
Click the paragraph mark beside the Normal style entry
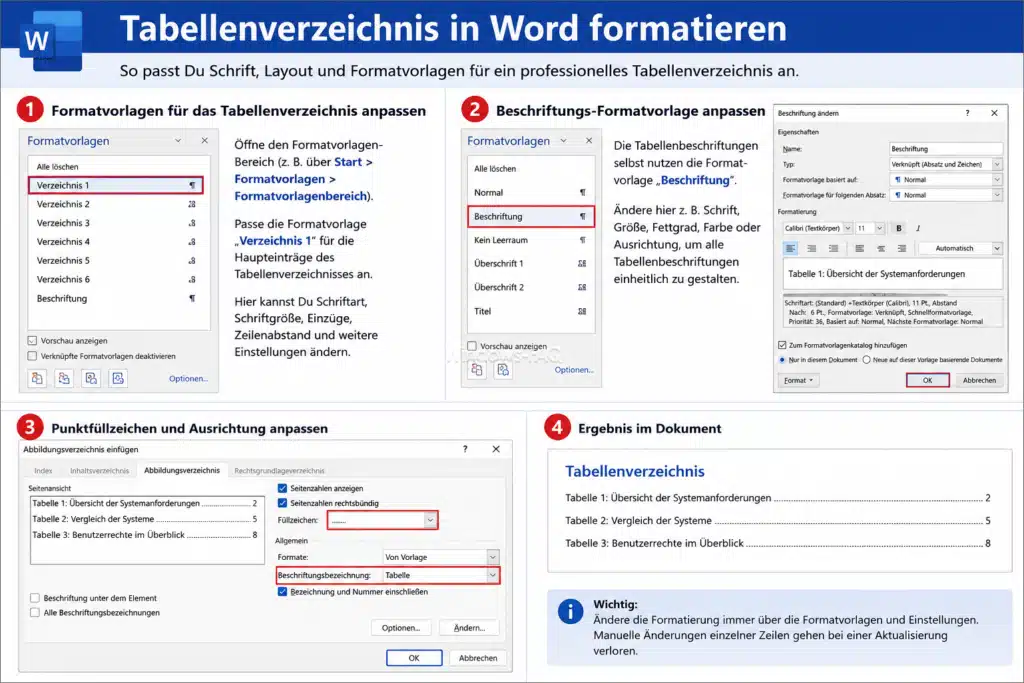583,193
